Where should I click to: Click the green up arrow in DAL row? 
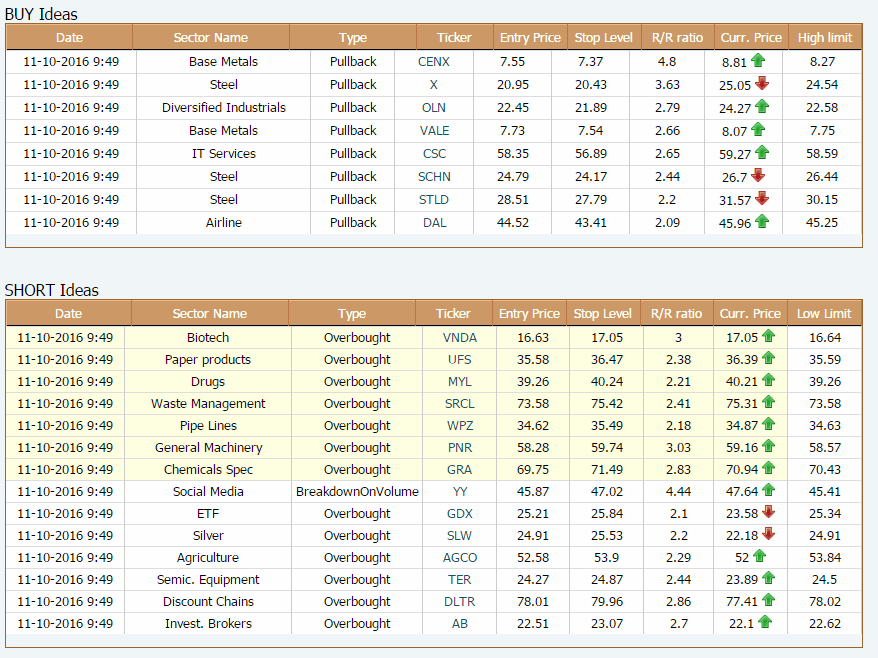(x=762, y=221)
